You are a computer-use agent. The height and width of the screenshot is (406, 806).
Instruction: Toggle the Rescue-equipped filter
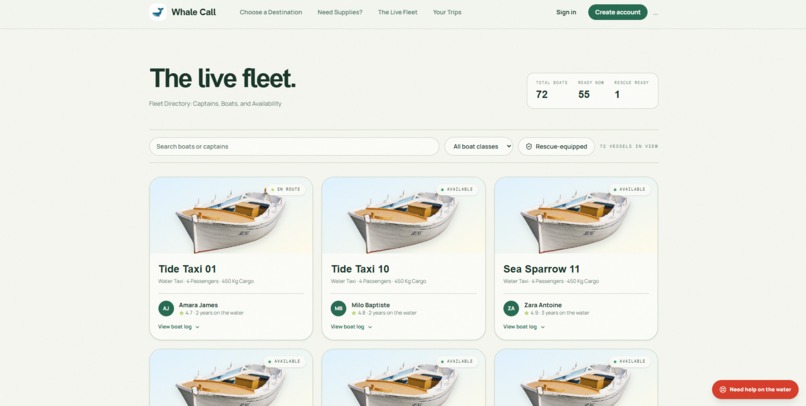click(556, 146)
